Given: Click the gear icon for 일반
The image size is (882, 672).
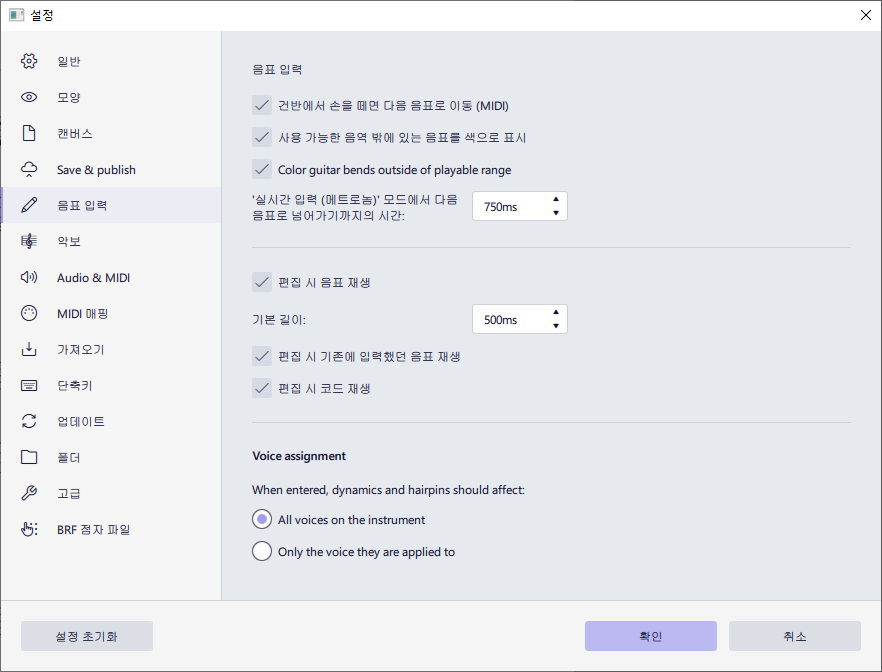Looking at the screenshot, I should click(x=29, y=61).
